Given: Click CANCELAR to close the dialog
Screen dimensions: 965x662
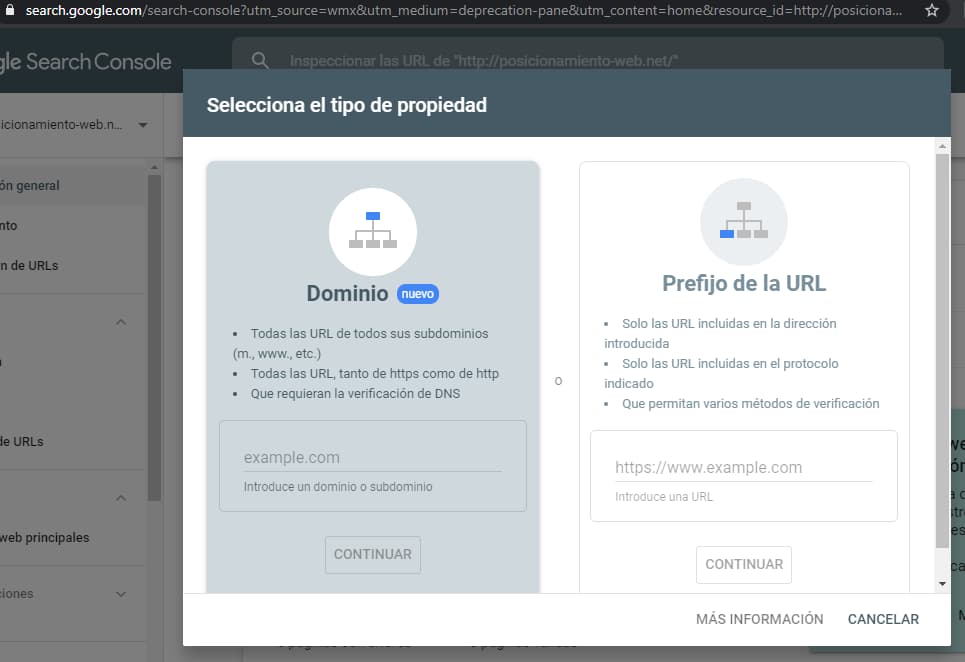Looking at the screenshot, I should (x=883, y=619).
